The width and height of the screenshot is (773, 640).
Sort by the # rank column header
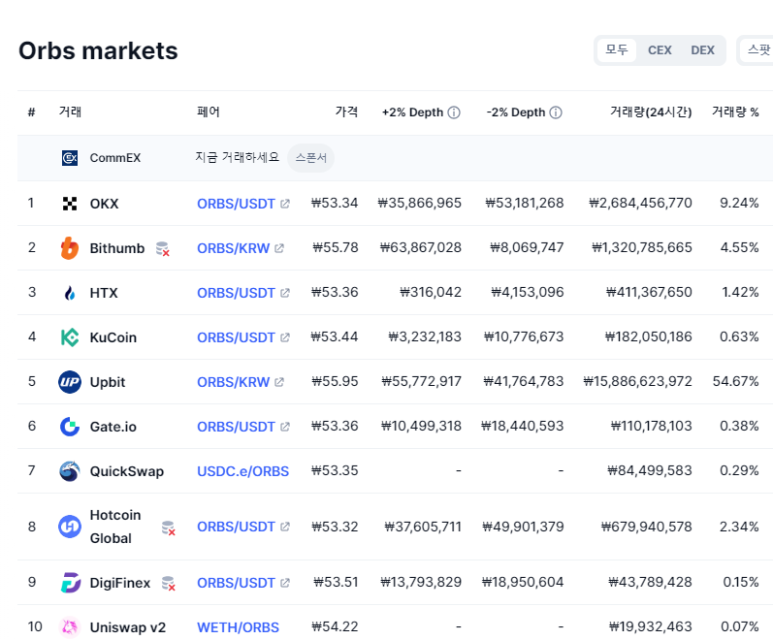pyautogui.click(x=32, y=112)
